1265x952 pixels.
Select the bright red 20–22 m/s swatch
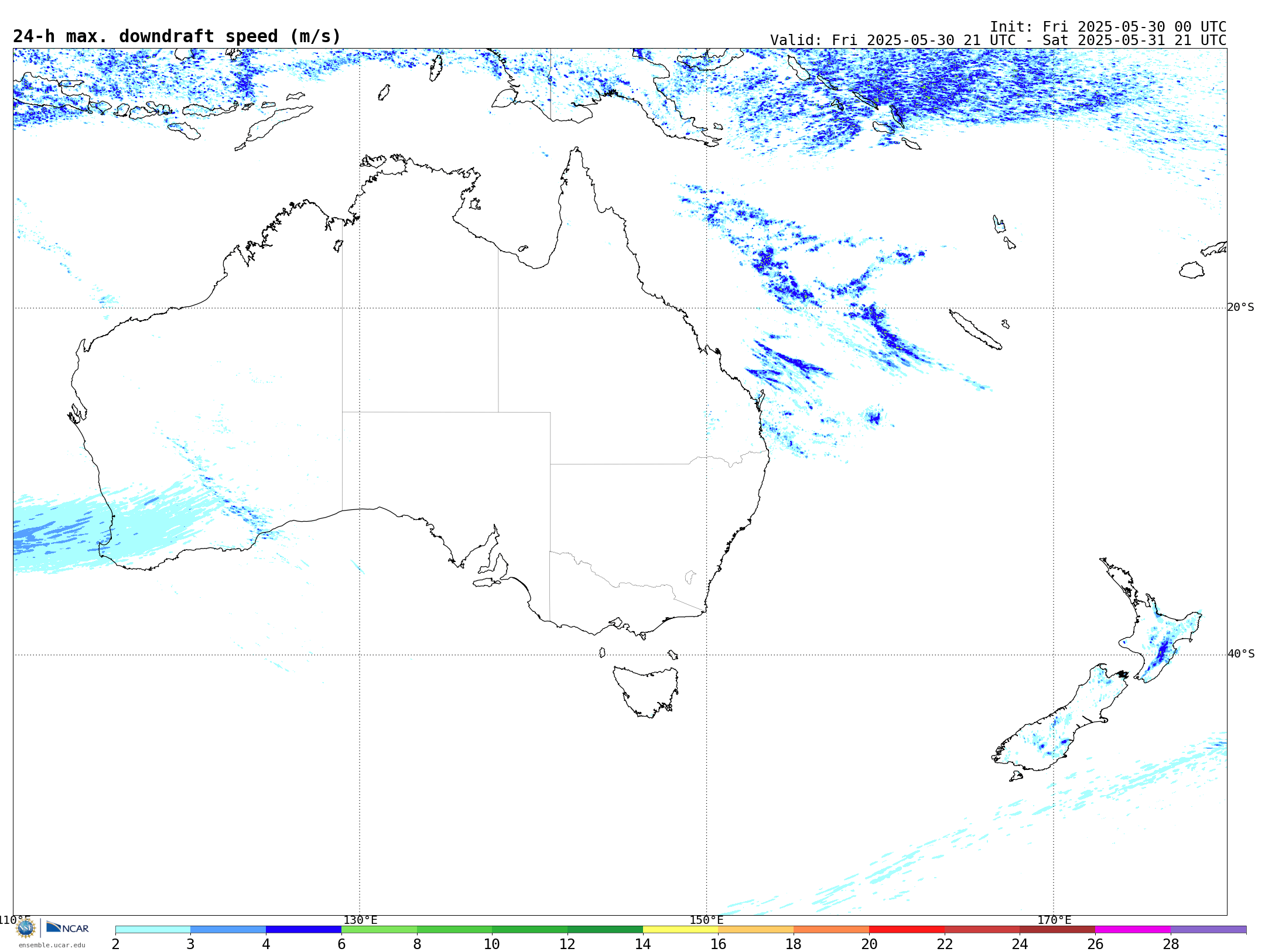point(907,930)
